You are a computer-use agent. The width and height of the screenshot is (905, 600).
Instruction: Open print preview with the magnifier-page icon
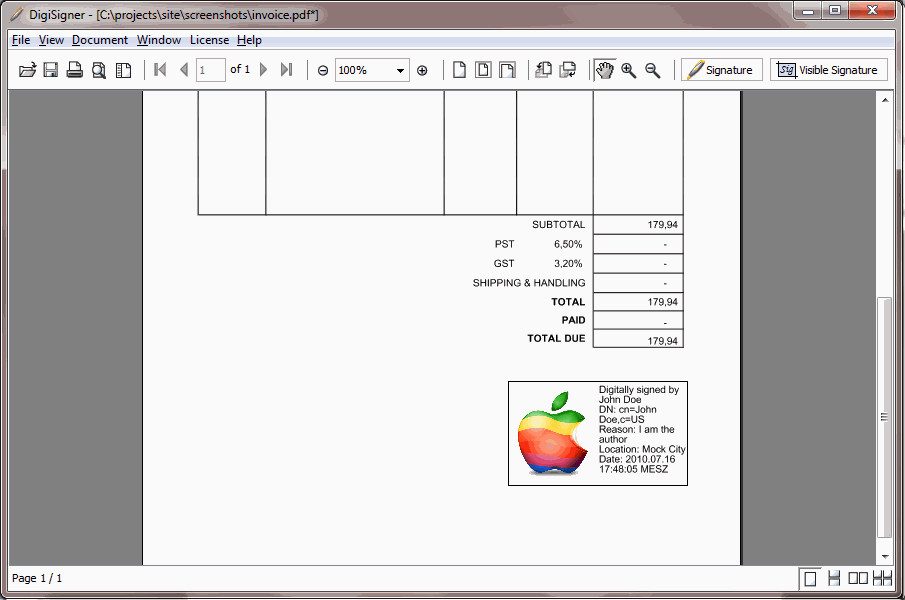[x=99, y=70]
